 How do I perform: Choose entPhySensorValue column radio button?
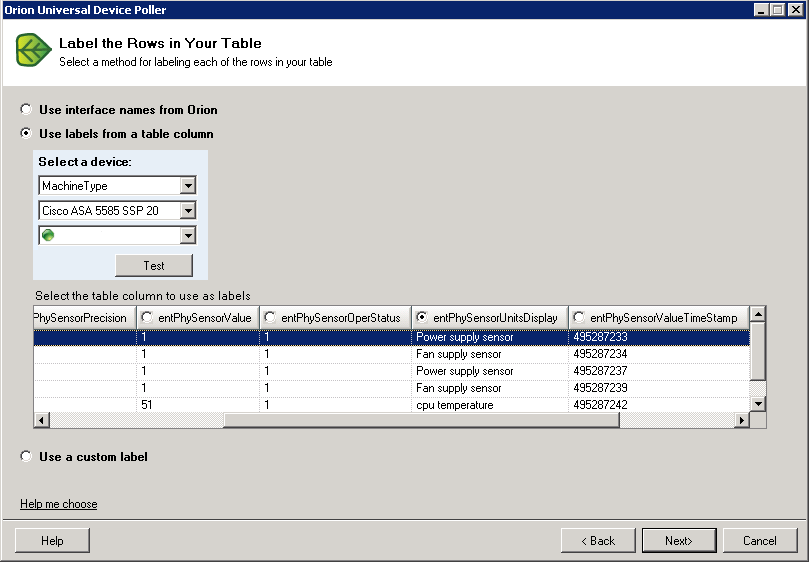pyautogui.click(x=147, y=317)
